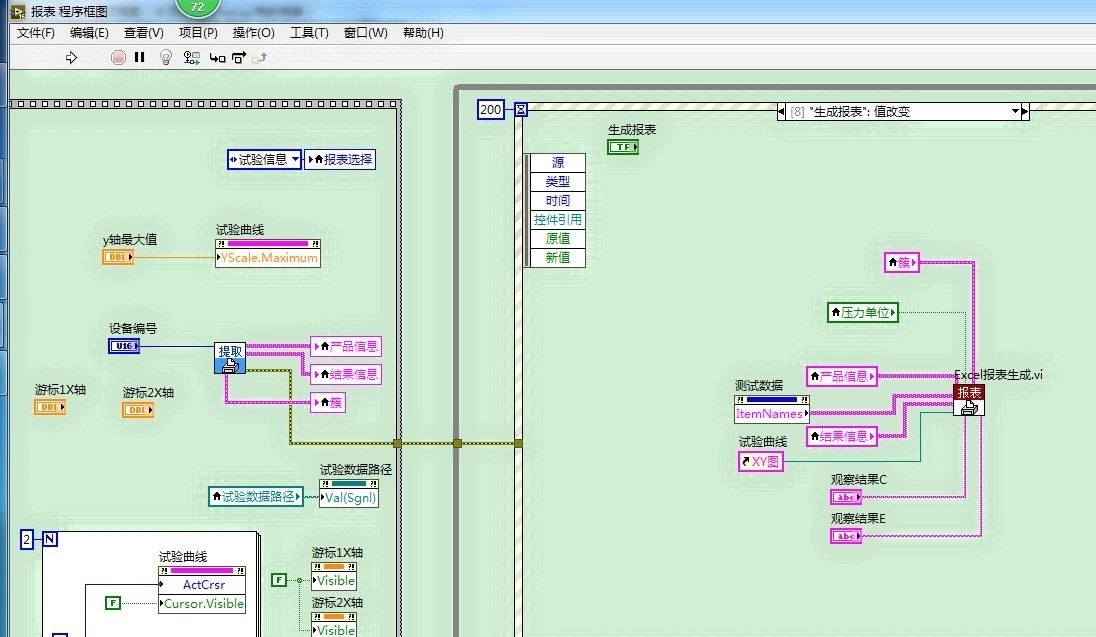Pause execution with the Pause button
Screen dimensions: 1096x637
tap(140, 57)
